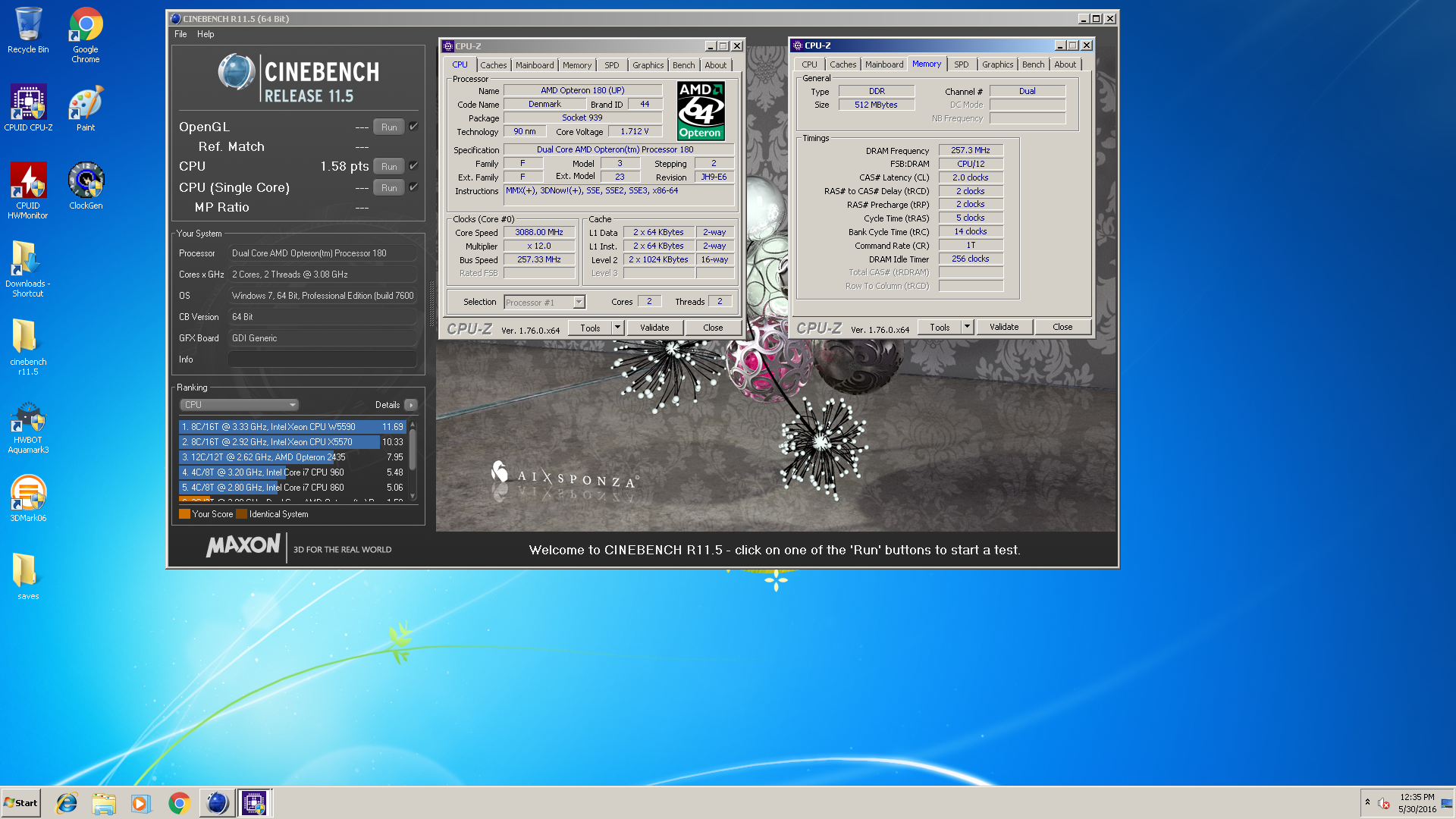Image resolution: width=1456 pixels, height=819 pixels.
Task: Run the CPU (Single Core) benchmark
Action: [x=389, y=187]
